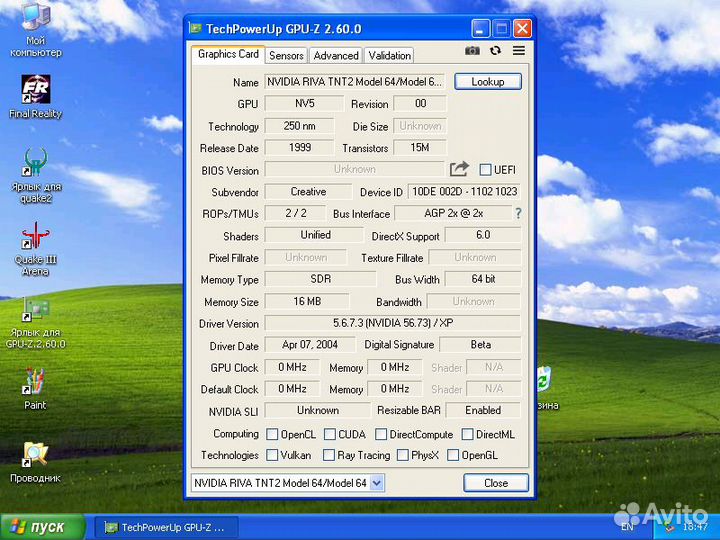Click the Shaders value Unified
The width and height of the screenshot is (720, 540).
pos(315,235)
